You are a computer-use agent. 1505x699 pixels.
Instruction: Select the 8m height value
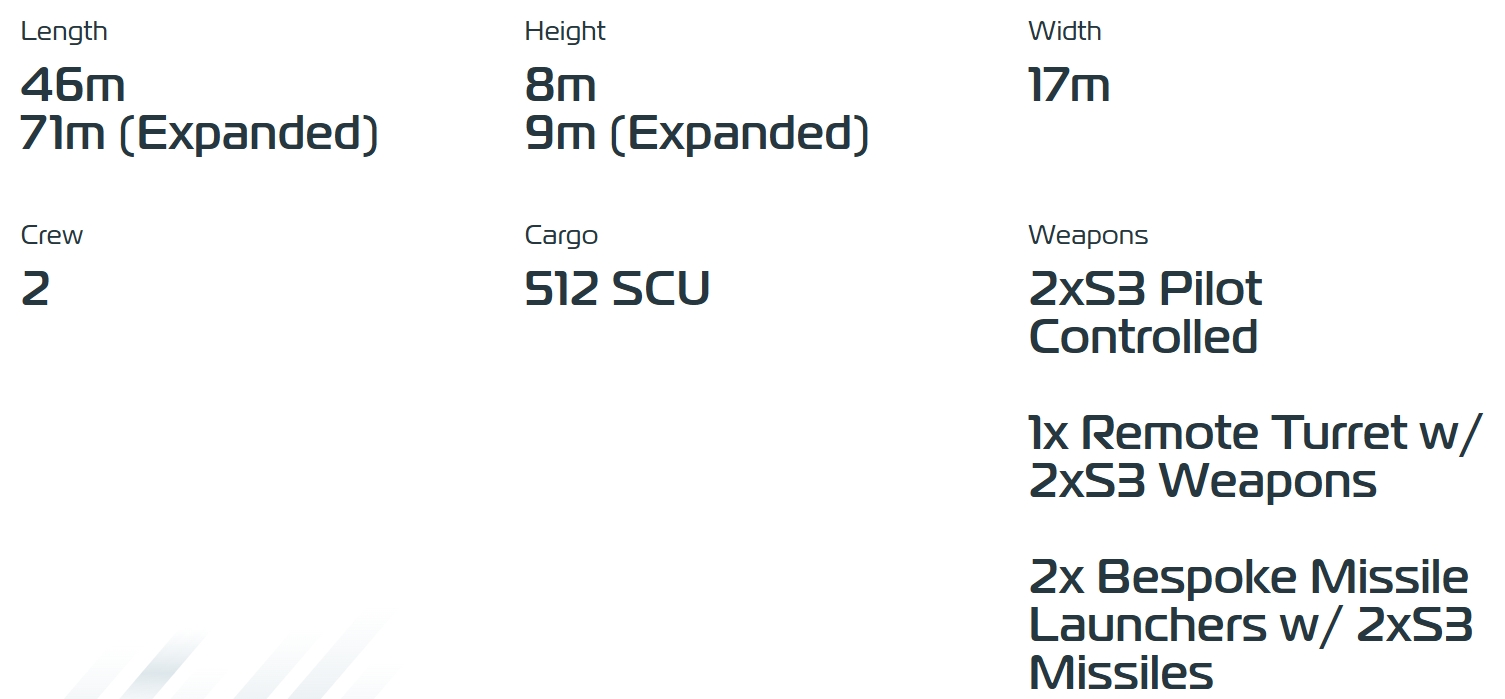click(560, 86)
